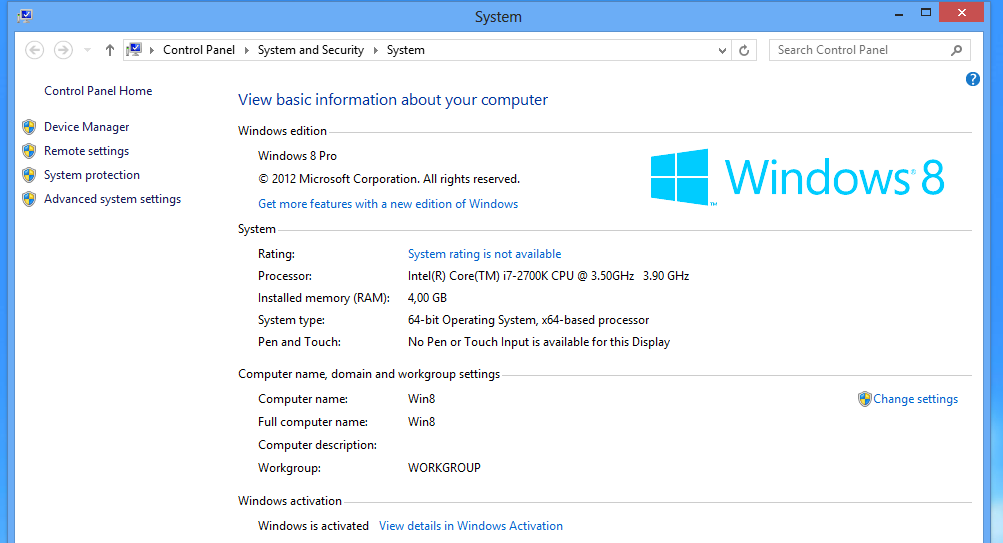View details in Windows Activation
The height and width of the screenshot is (543, 1003).
[471, 526]
